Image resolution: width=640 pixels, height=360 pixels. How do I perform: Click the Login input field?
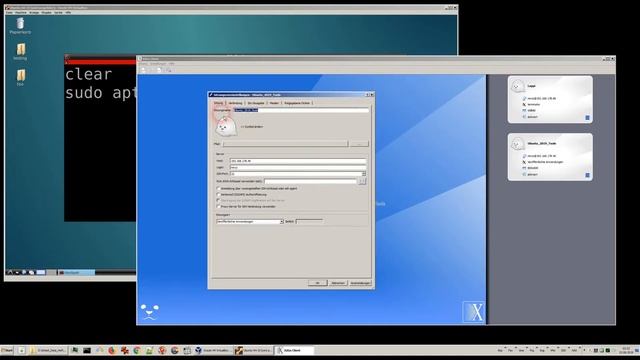click(x=298, y=167)
